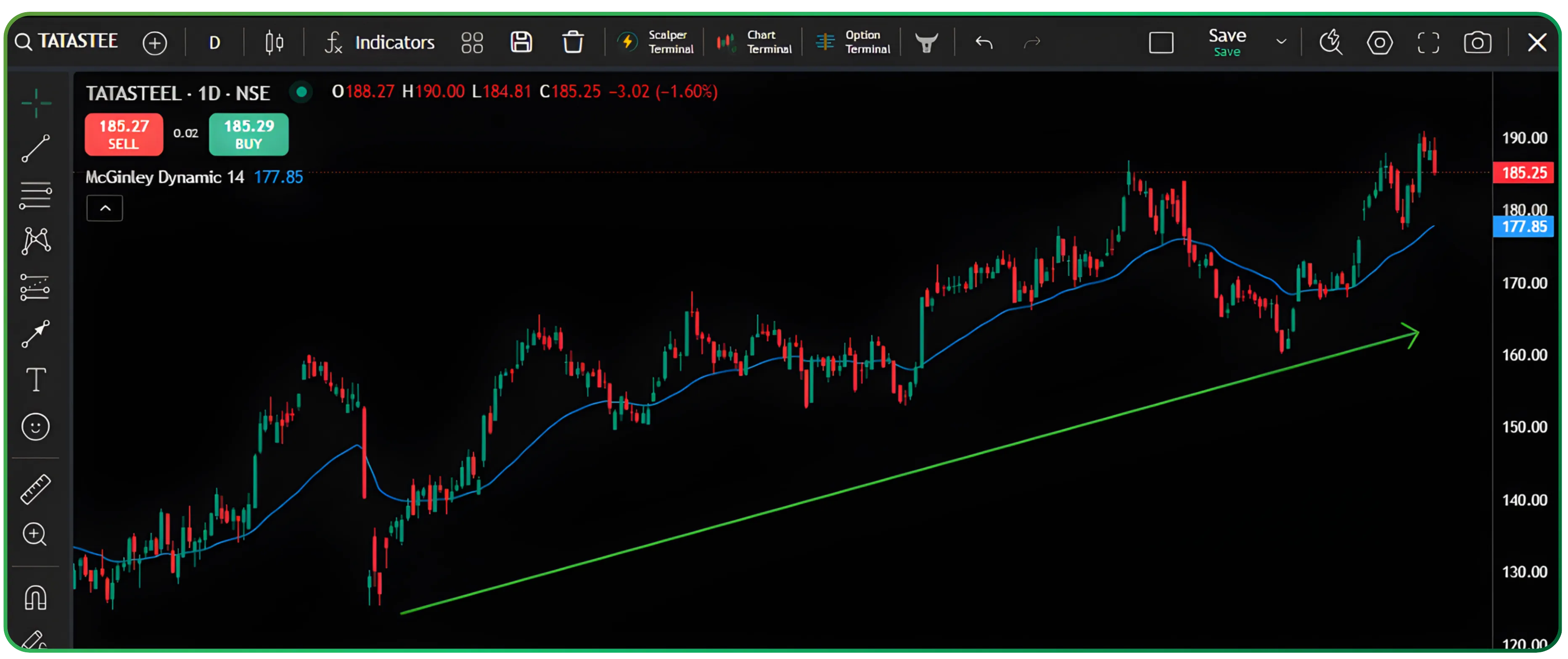Select the ruler measure tool
This screenshot has height=659, width=1568.
(35, 489)
